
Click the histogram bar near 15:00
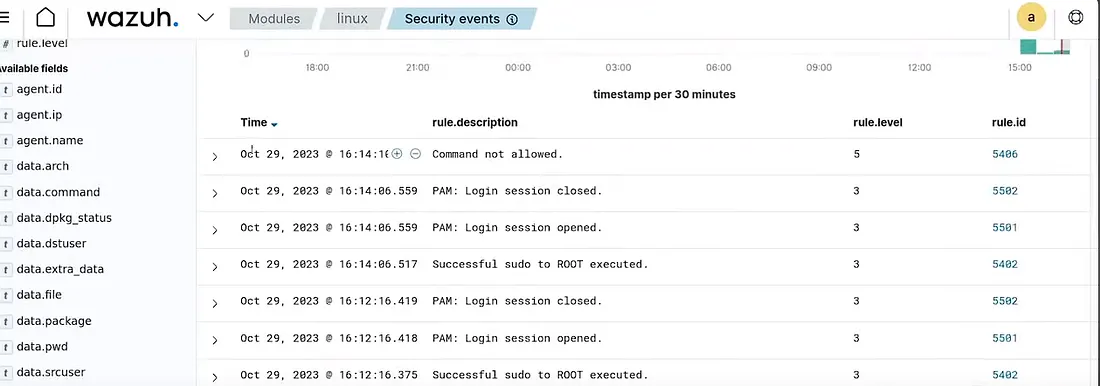tap(1028, 46)
